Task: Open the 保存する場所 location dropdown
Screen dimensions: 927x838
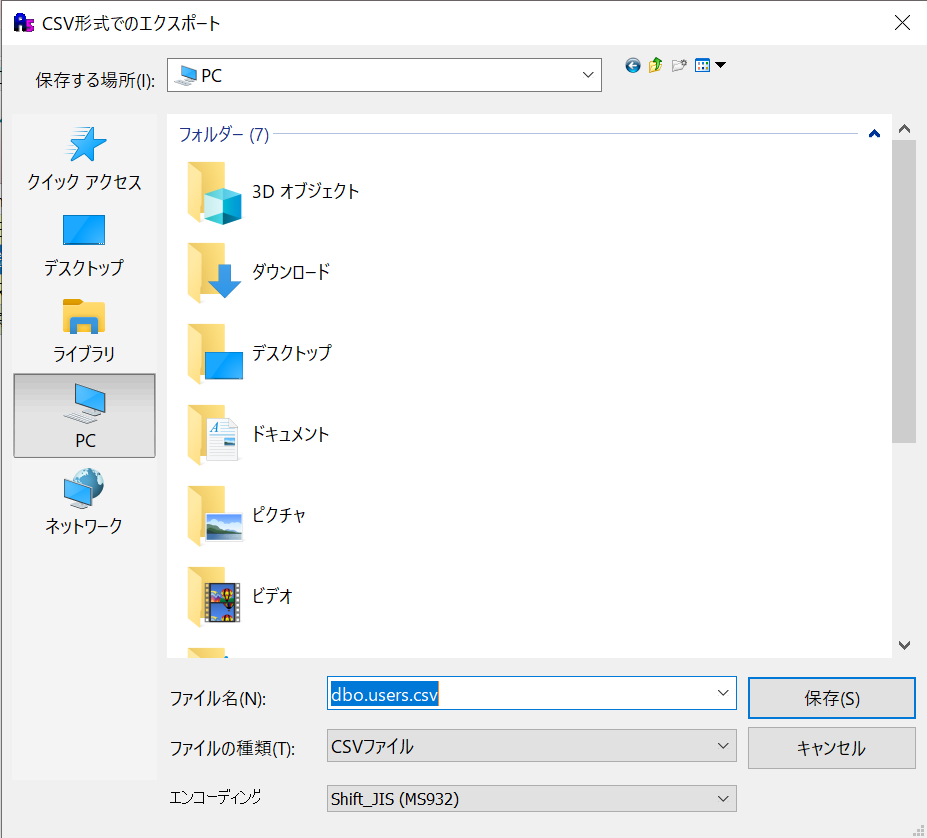Action: coord(384,75)
